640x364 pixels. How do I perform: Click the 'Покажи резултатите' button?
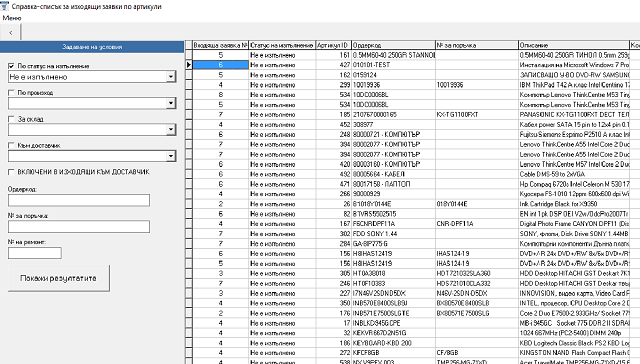pyautogui.click(x=59, y=278)
